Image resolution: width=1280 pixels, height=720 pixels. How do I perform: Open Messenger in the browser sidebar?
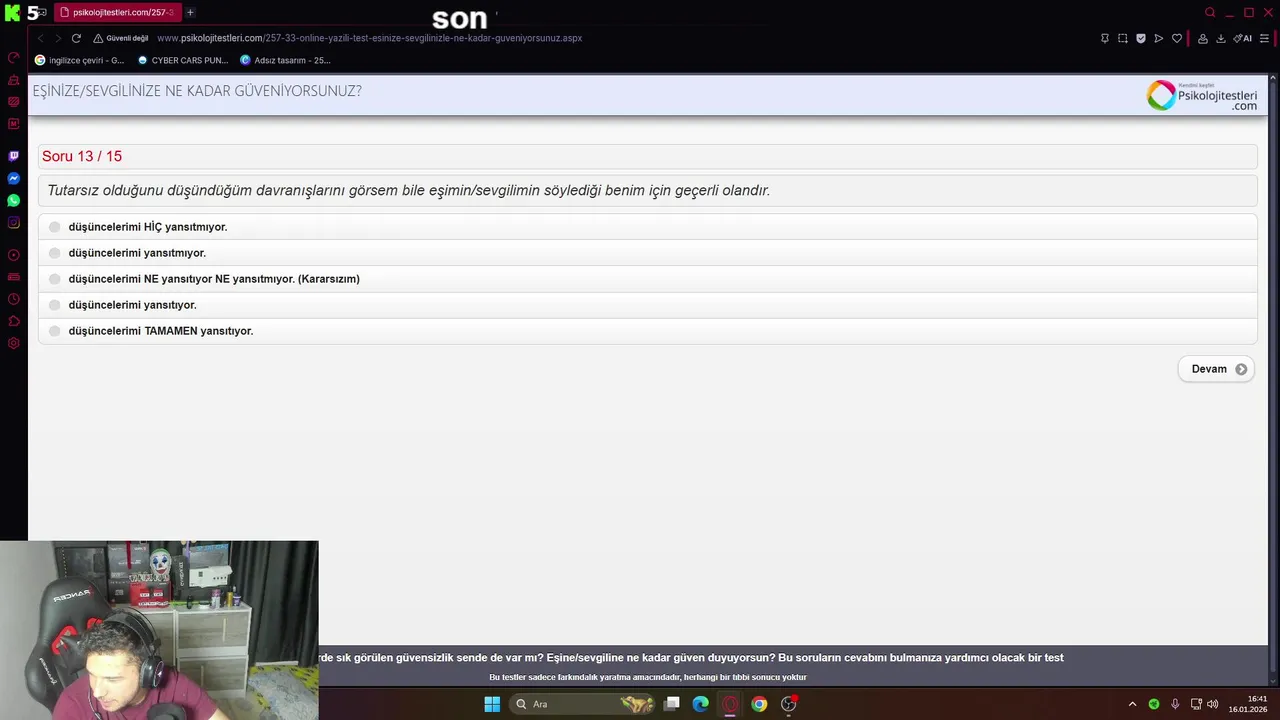(x=14, y=178)
